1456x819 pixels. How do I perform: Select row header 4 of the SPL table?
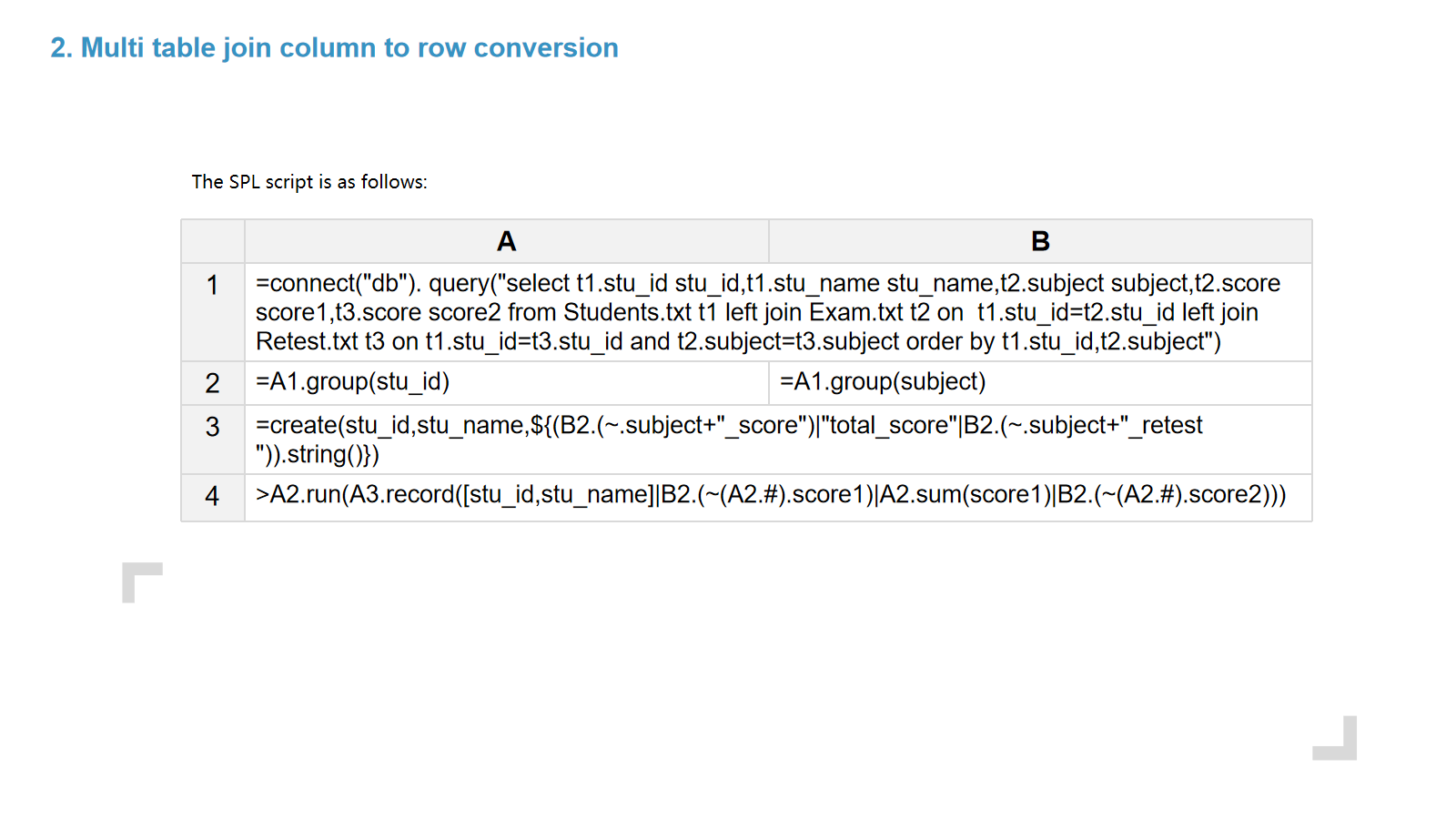pyautogui.click(x=212, y=496)
